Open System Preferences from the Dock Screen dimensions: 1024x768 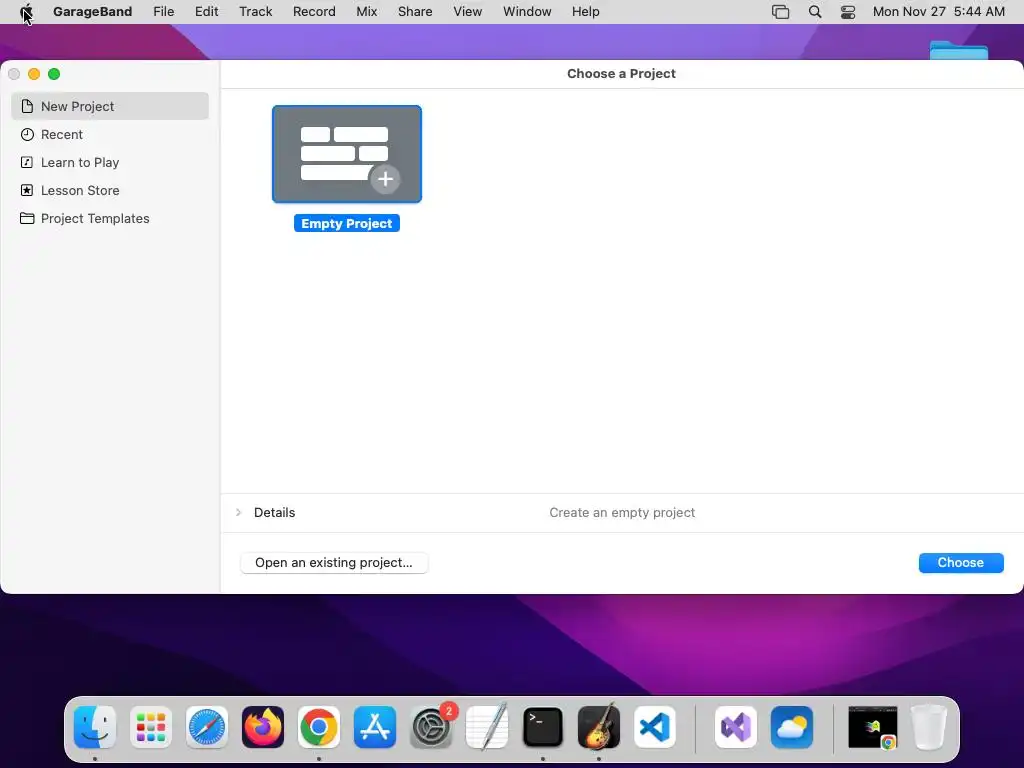[x=431, y=727]
